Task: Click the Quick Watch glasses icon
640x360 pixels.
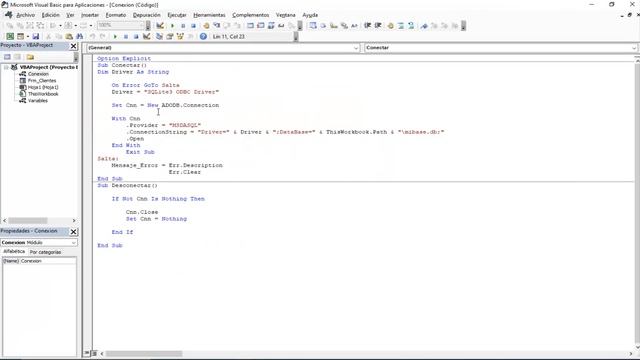Action: (281, 25)
